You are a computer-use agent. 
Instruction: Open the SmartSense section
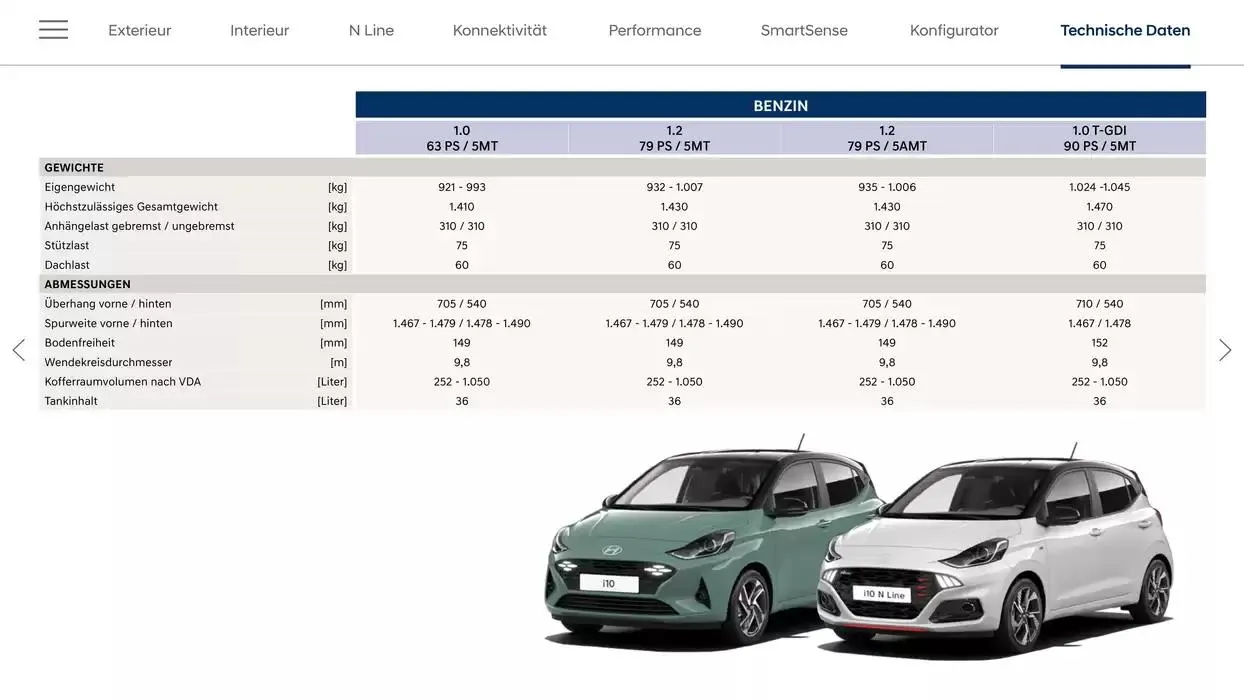pos(804,29)
